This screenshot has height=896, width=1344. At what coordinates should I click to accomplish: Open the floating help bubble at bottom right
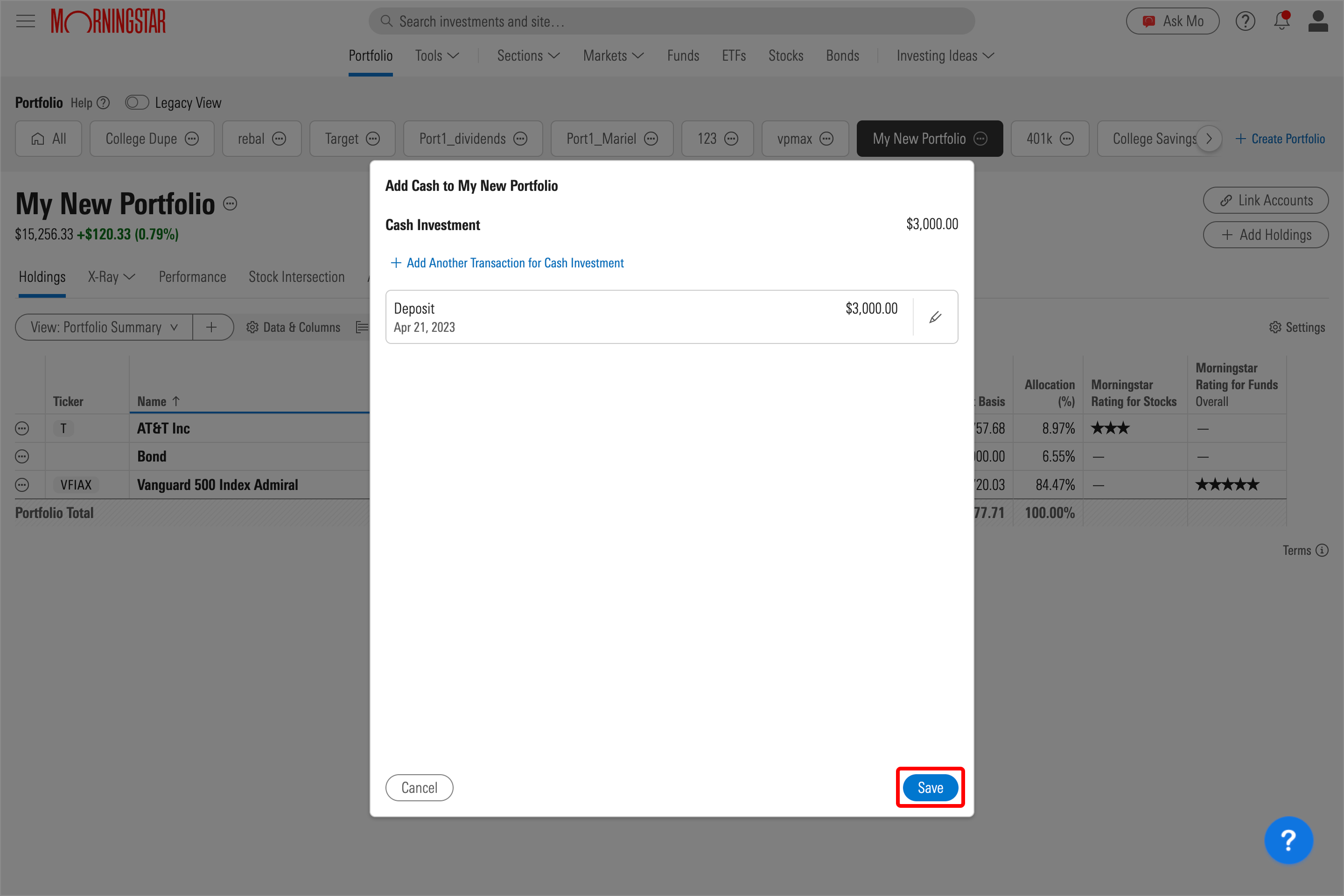click(1289, 840)
